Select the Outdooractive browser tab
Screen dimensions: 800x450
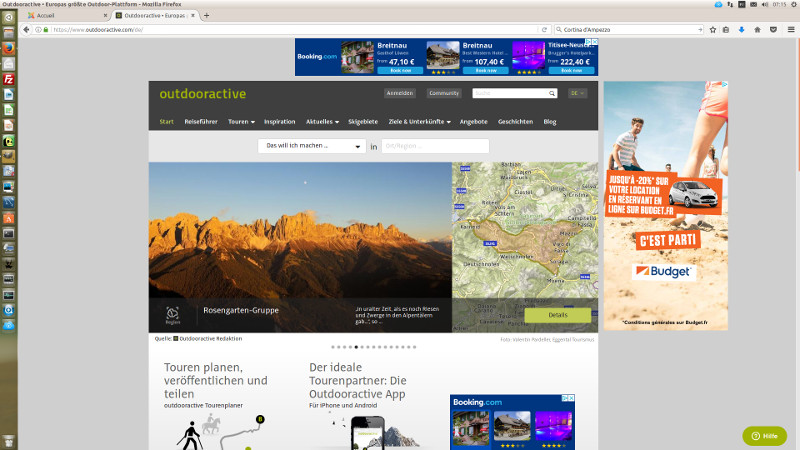155,15
